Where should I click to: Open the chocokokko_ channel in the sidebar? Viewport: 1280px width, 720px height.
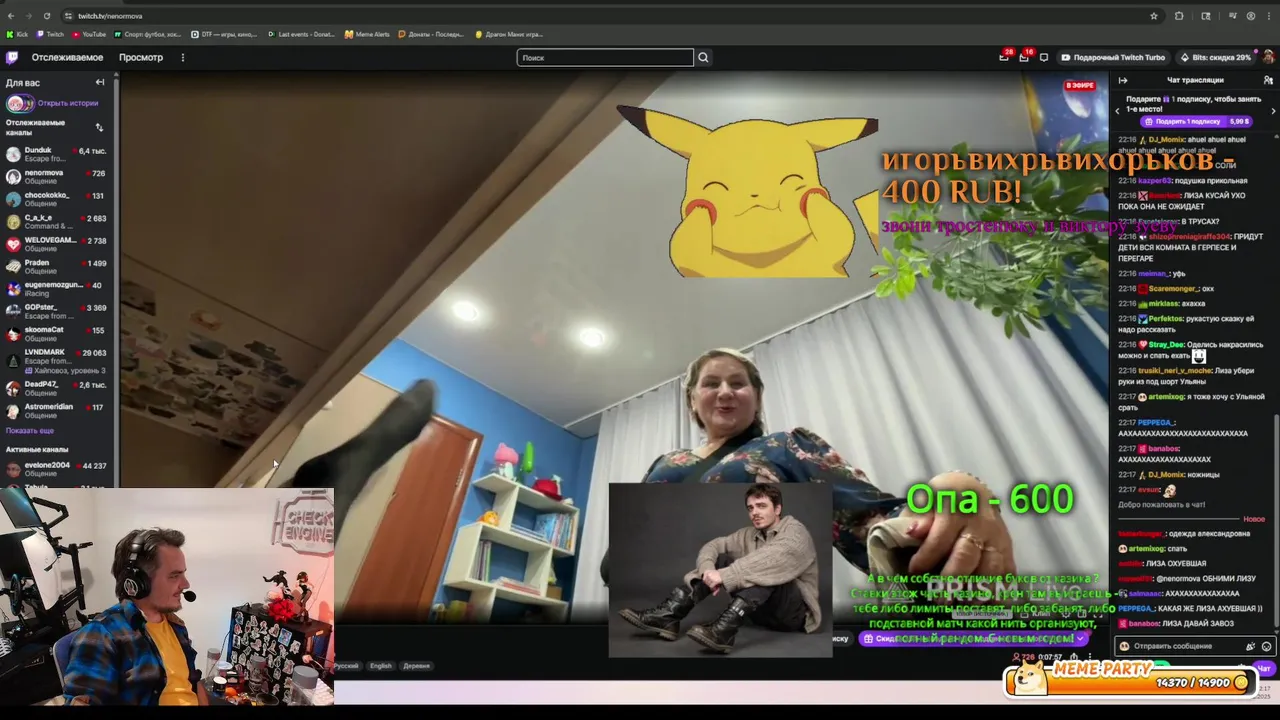point(58,199)
